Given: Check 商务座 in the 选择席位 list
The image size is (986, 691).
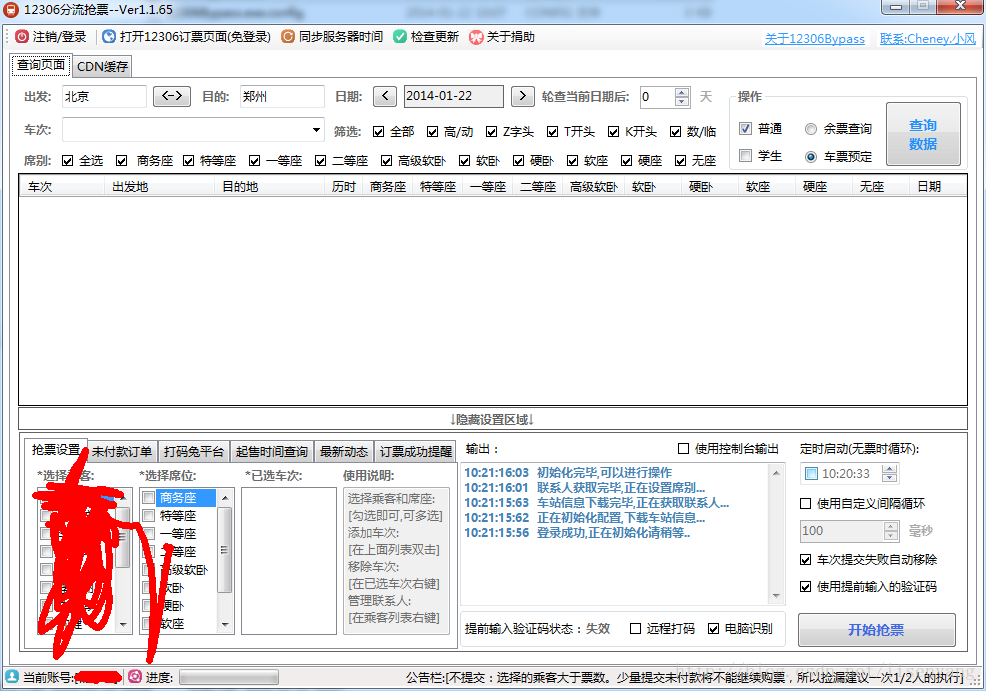Looking at the screenshot, I should [x=149, y=498].
